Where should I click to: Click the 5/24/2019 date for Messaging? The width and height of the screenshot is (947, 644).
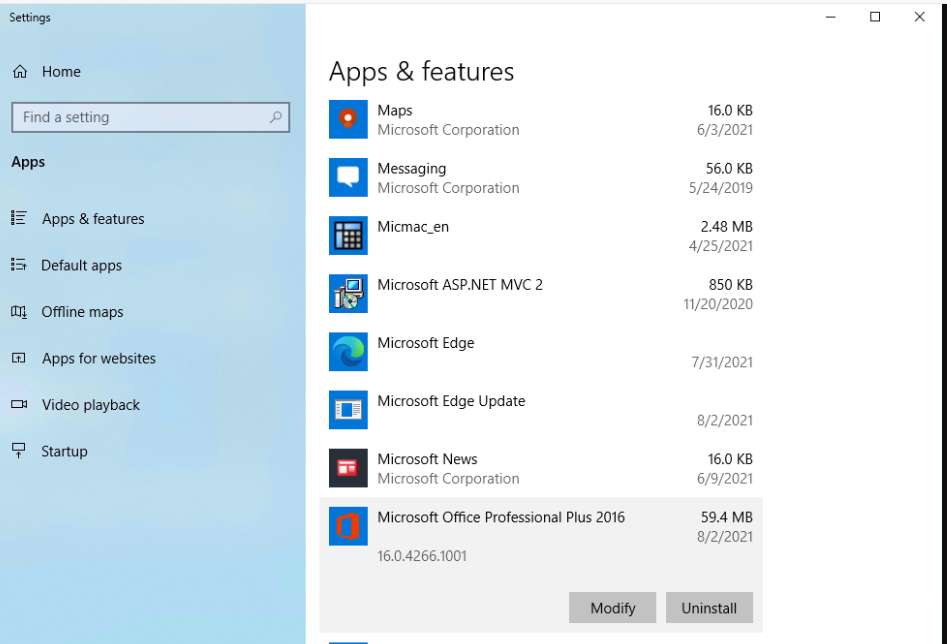coord(721,188)
